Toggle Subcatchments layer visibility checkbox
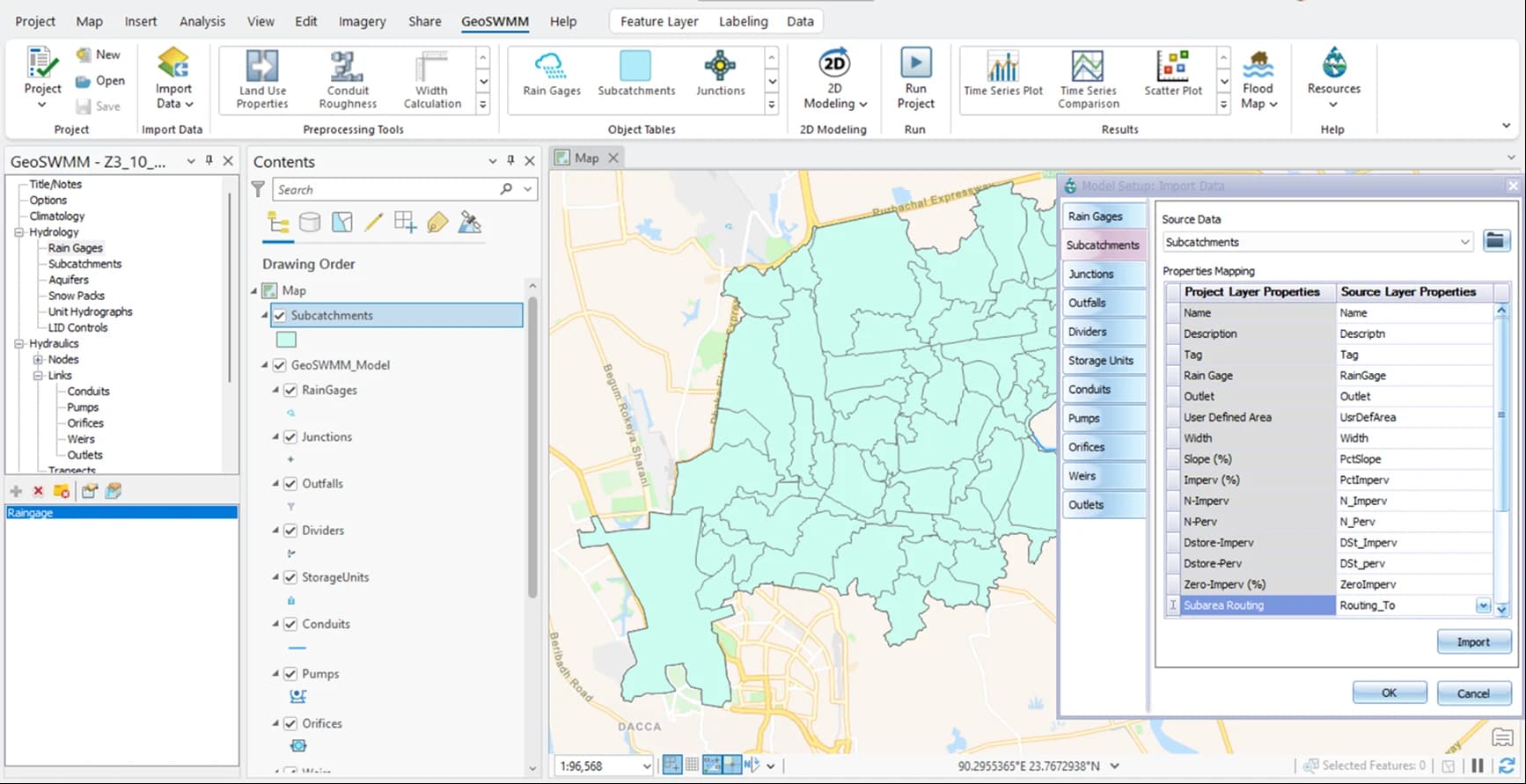The width and height of the screenshot is (1526, 784). coord(280,315)
